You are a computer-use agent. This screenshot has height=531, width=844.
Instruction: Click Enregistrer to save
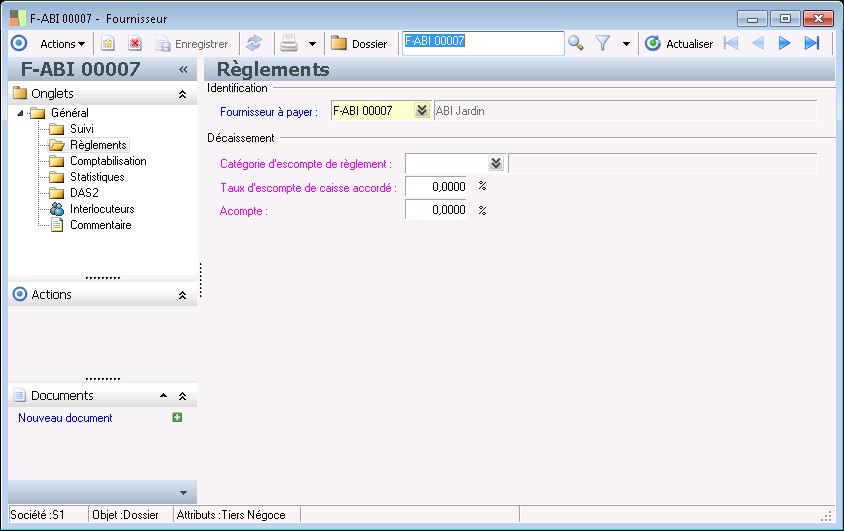coord(192,44)
